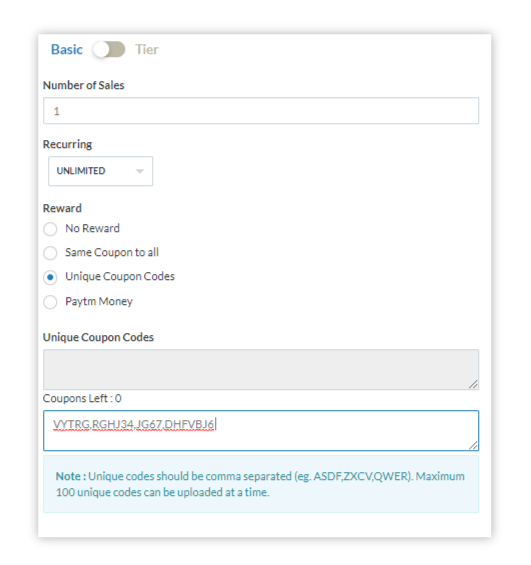531x565 pixels.
Task: Select the Basic mode label
Action: (x=67, y=49)
